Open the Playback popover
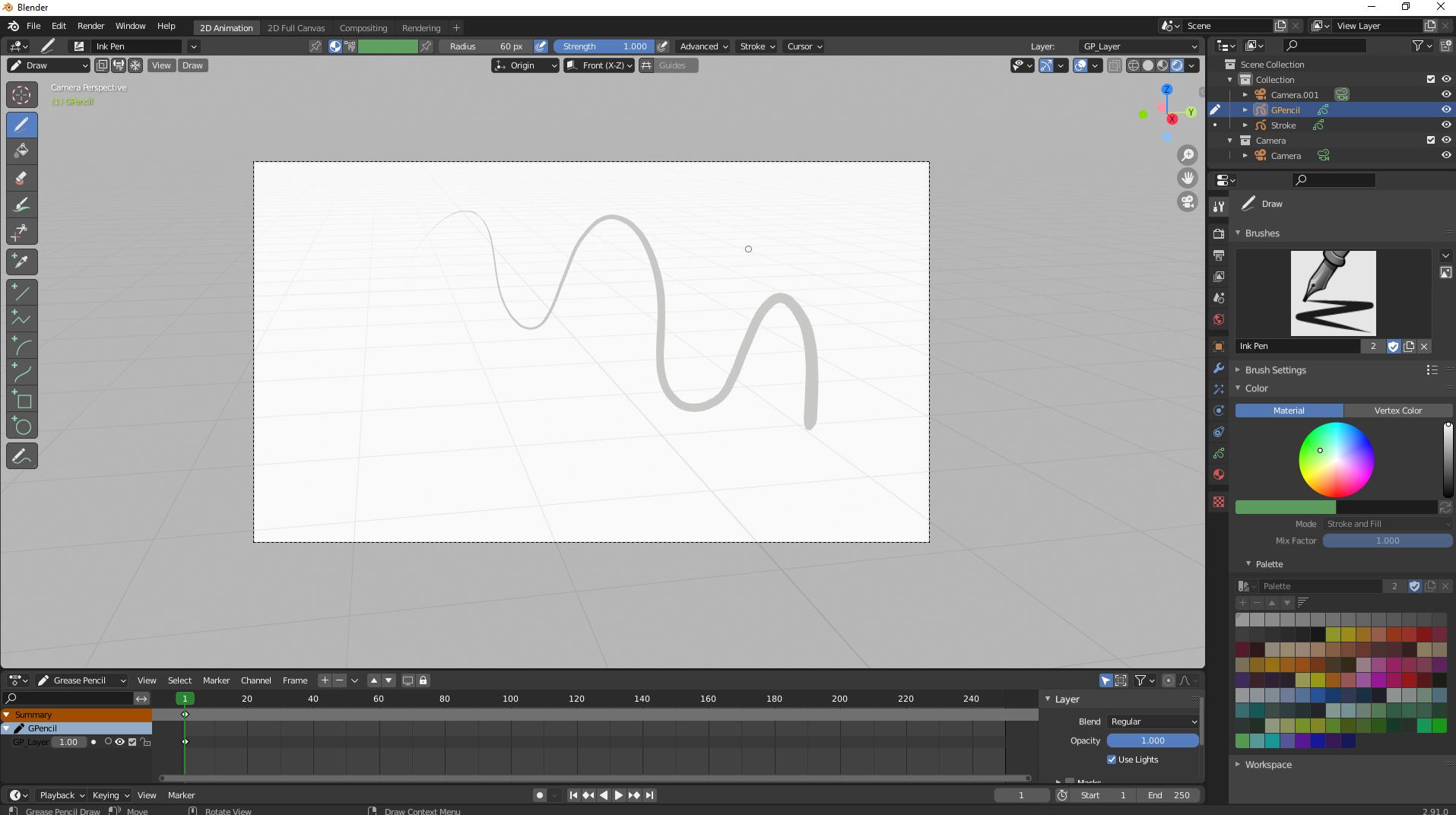This screenshot has height=815, width=1456. (62, 795)
